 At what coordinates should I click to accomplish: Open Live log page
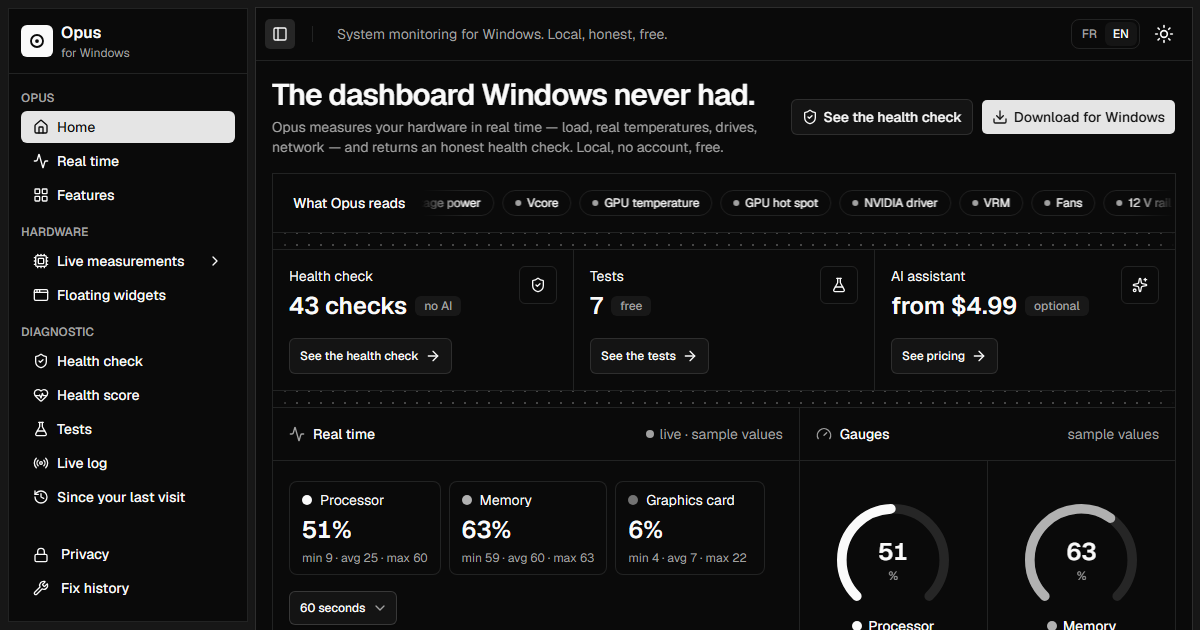pyautogui.click(x=128, y=463)
